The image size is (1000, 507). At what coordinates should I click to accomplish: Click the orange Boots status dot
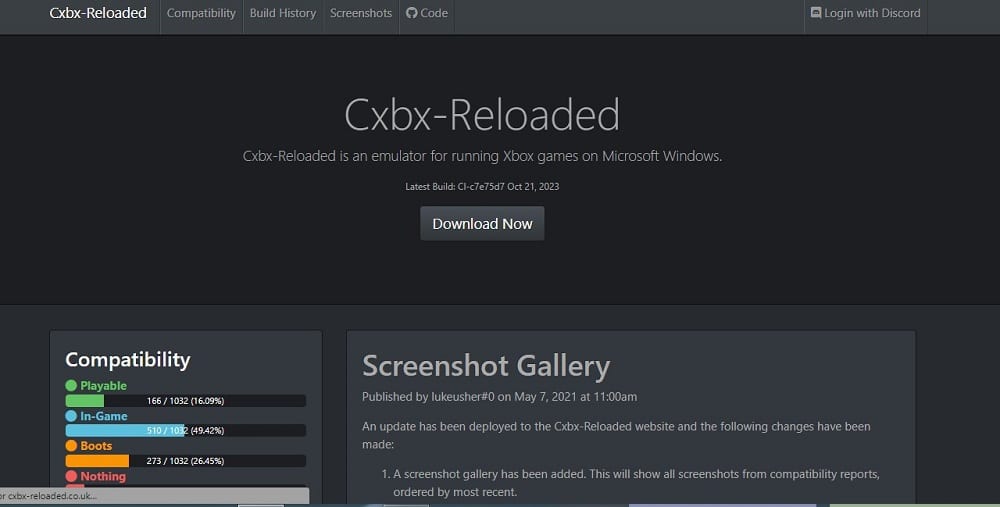pyautogui.click(x=71, y=446)
